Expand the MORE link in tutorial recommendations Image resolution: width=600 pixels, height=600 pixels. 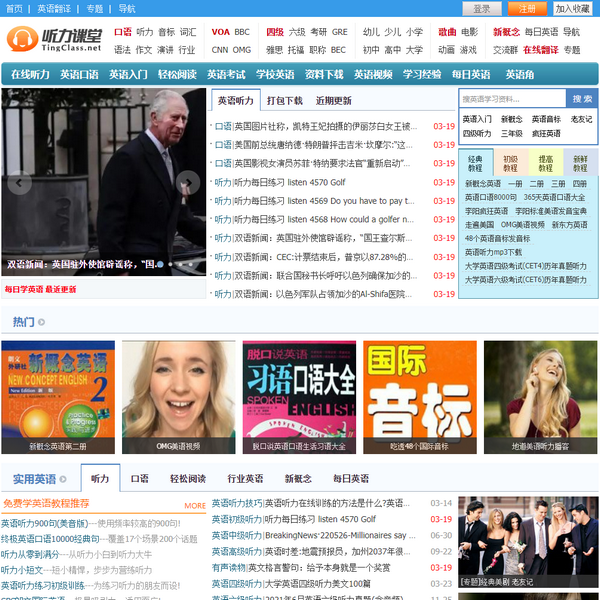click(194, 506)
